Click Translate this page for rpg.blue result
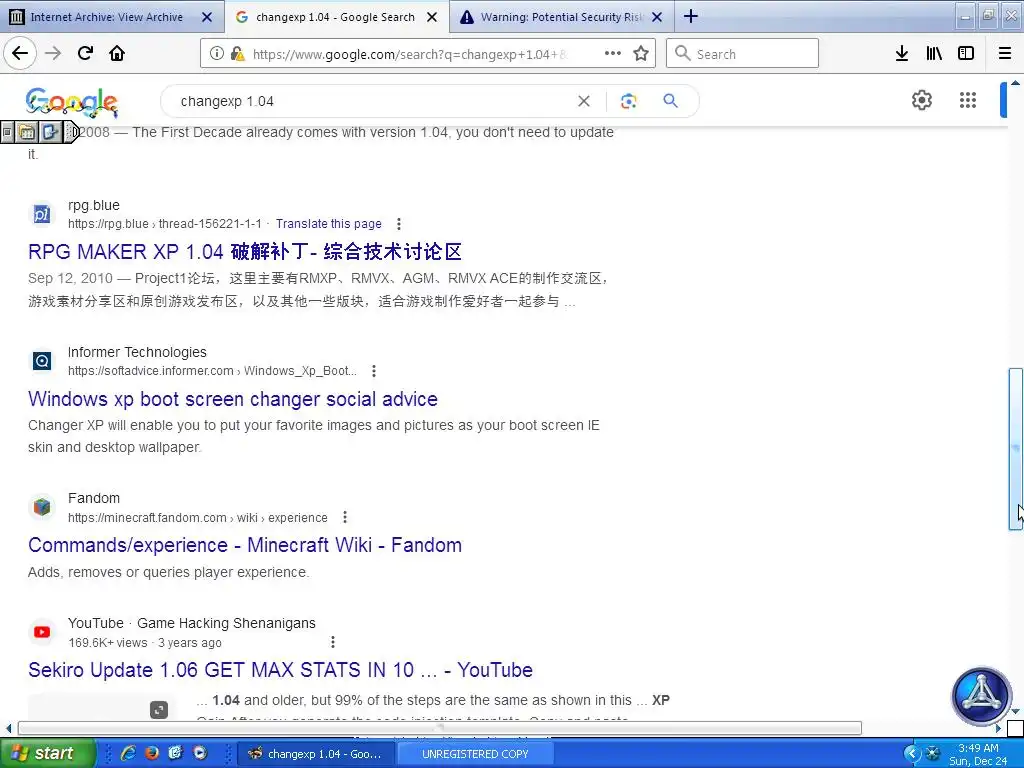This screenshot has height=768, width=1024. pyautogui.click(x=328, y=224)
